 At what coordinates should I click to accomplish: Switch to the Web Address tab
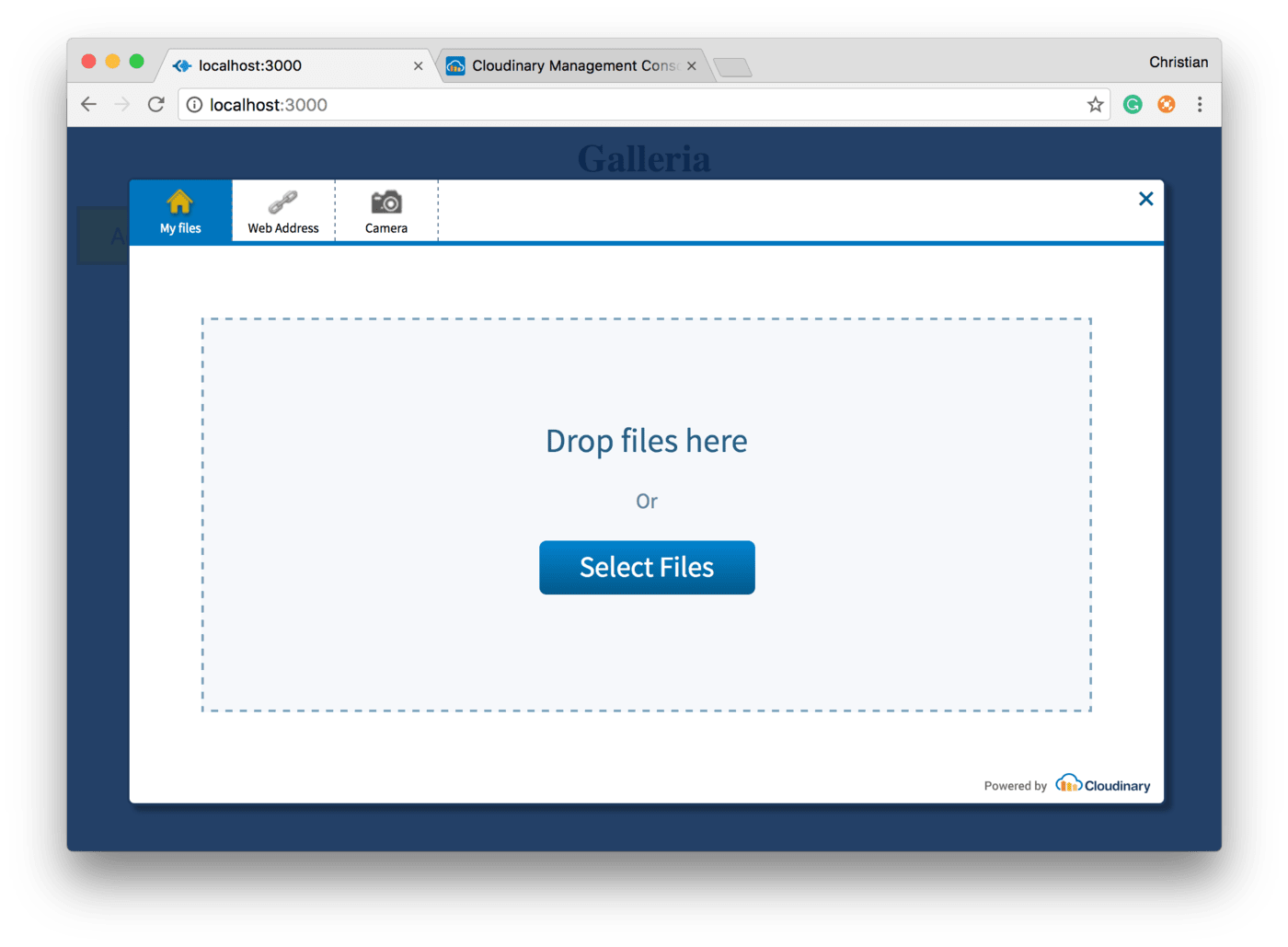pos(283,212)
